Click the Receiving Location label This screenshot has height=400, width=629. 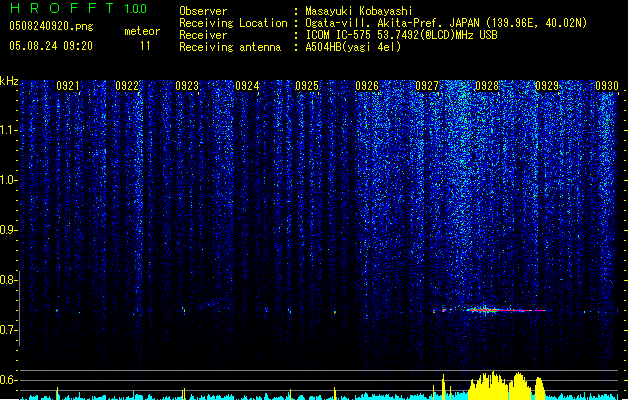coord(233,23)
